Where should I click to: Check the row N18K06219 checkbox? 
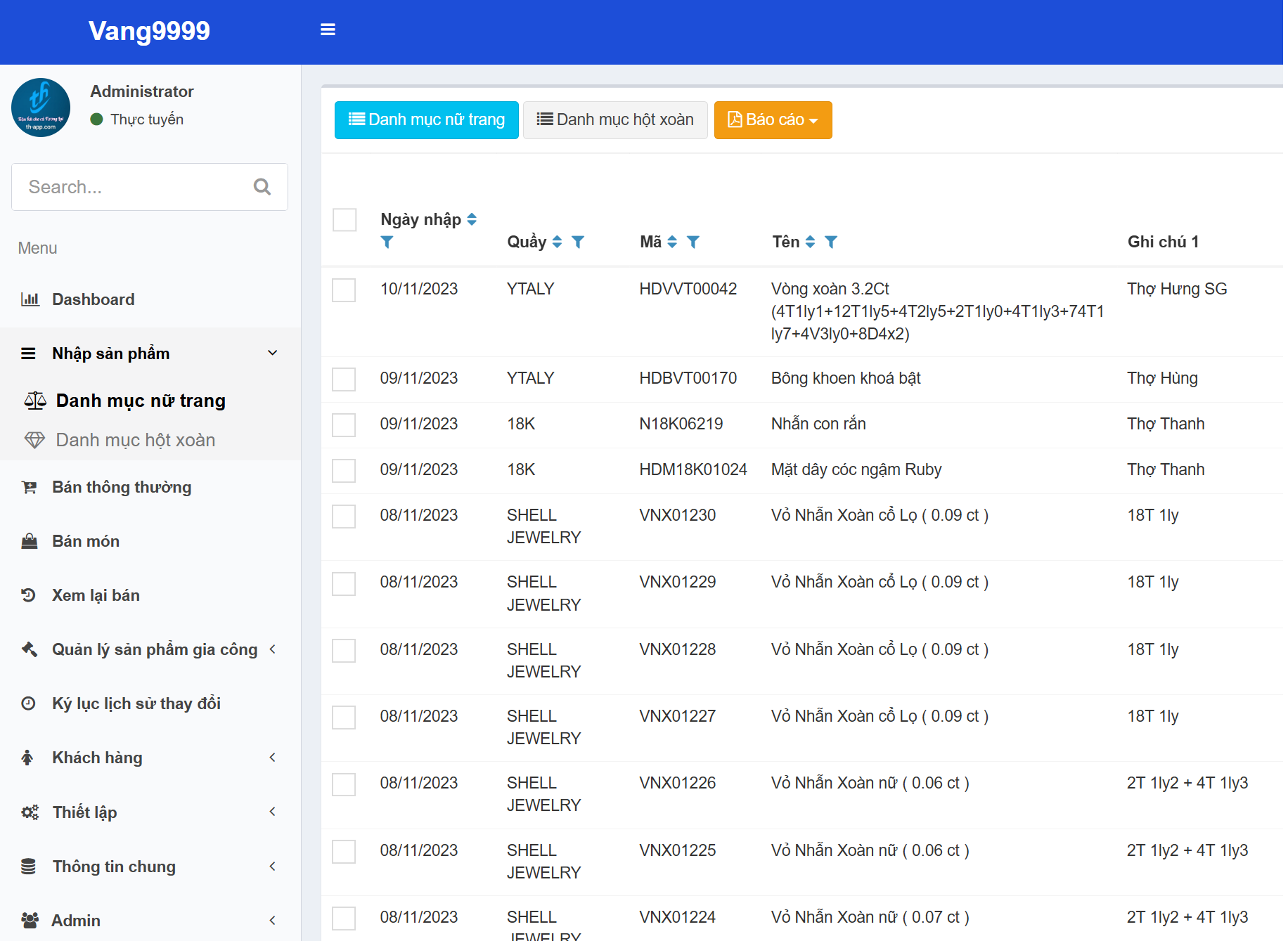[x=344, y=425]
